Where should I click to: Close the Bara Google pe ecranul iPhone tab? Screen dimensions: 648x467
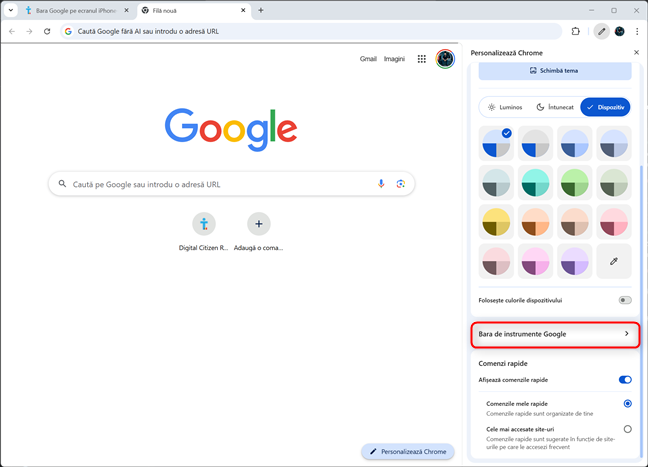pyautogui.click(x=127, y=10)
